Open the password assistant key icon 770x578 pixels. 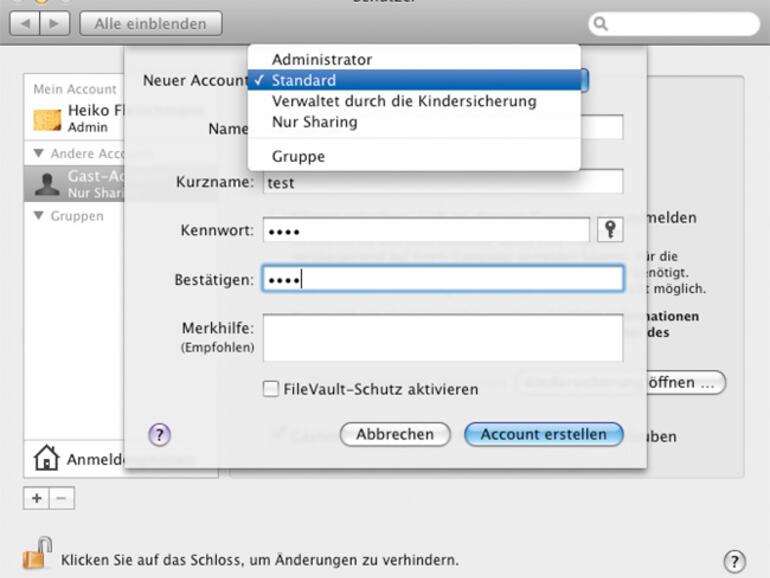[610, 229]
